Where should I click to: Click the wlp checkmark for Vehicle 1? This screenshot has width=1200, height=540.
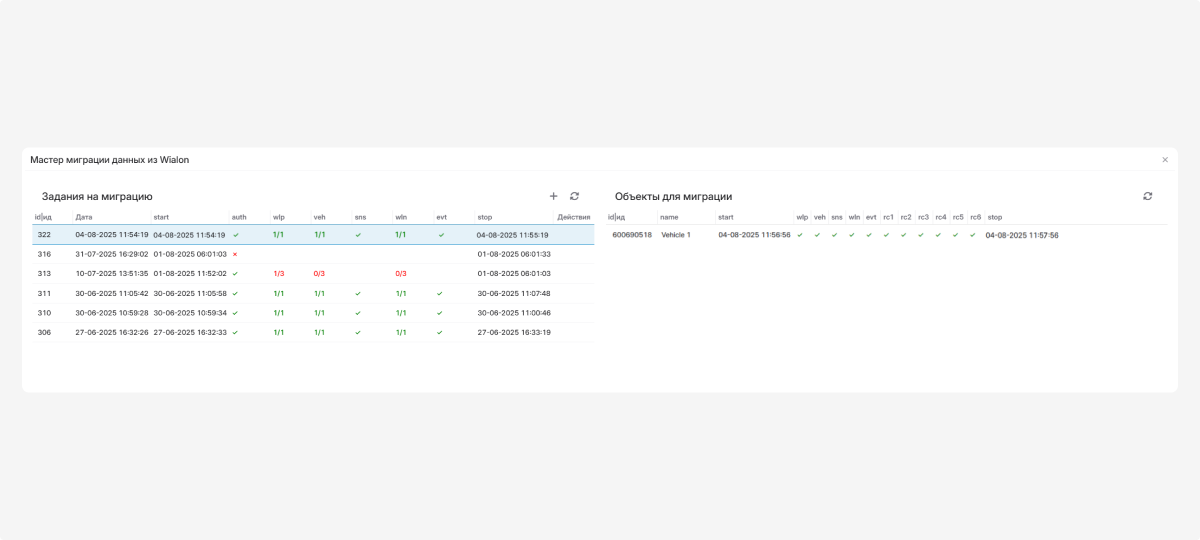pyautogui.click(x=800, y=235)
